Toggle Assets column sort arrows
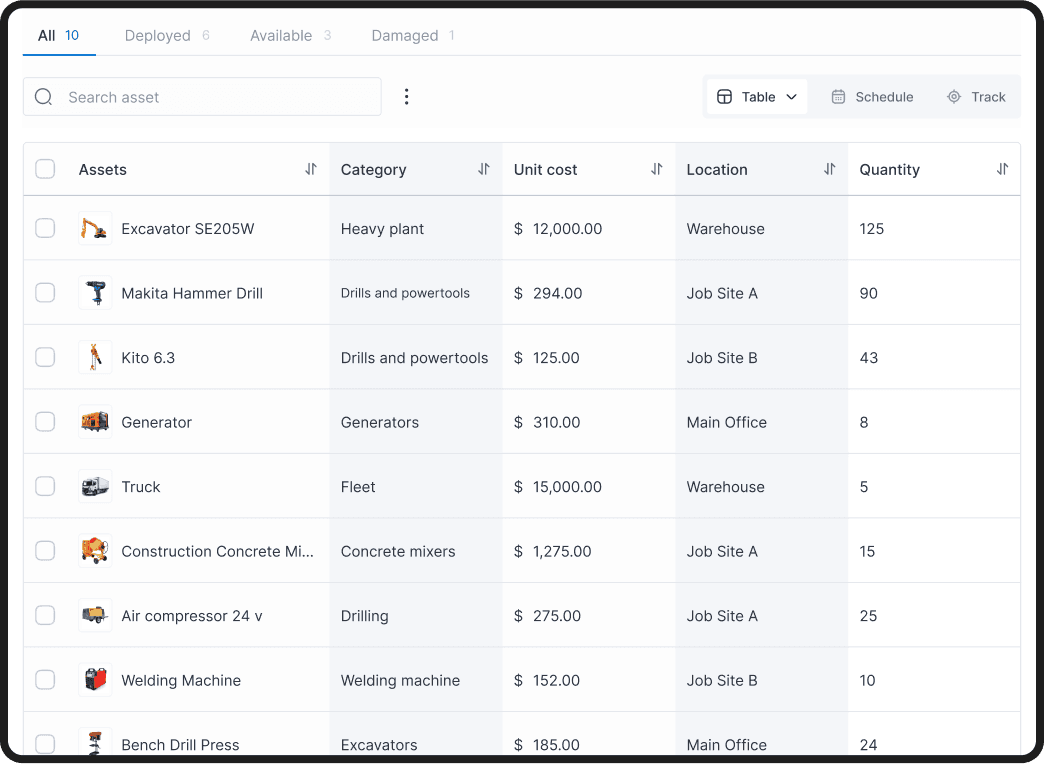The width and height of the screenshot is (1044, 764). click(311, 169)
